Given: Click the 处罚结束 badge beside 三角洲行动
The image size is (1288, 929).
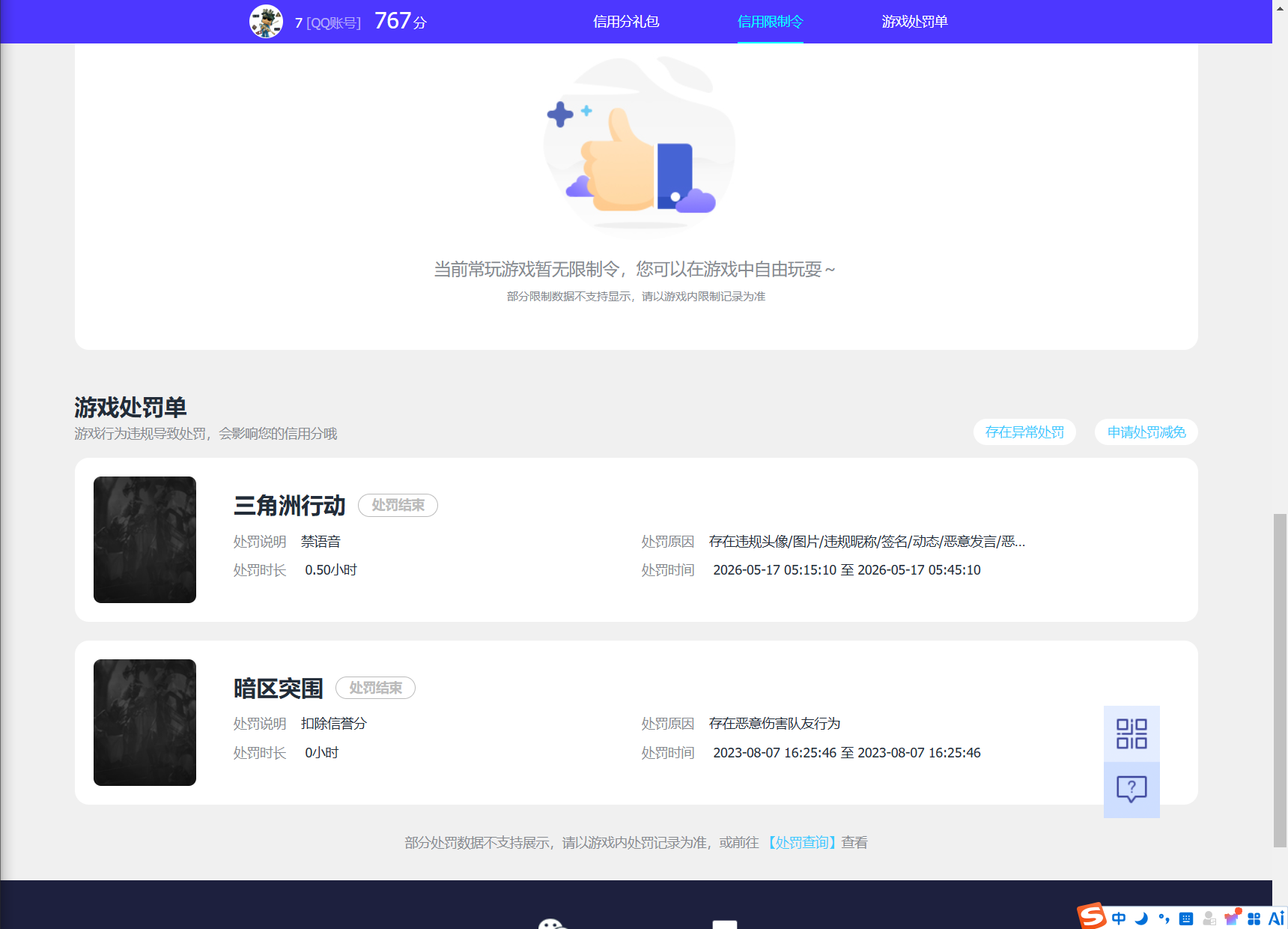Looking at the screenshot, I should point(398,505).
